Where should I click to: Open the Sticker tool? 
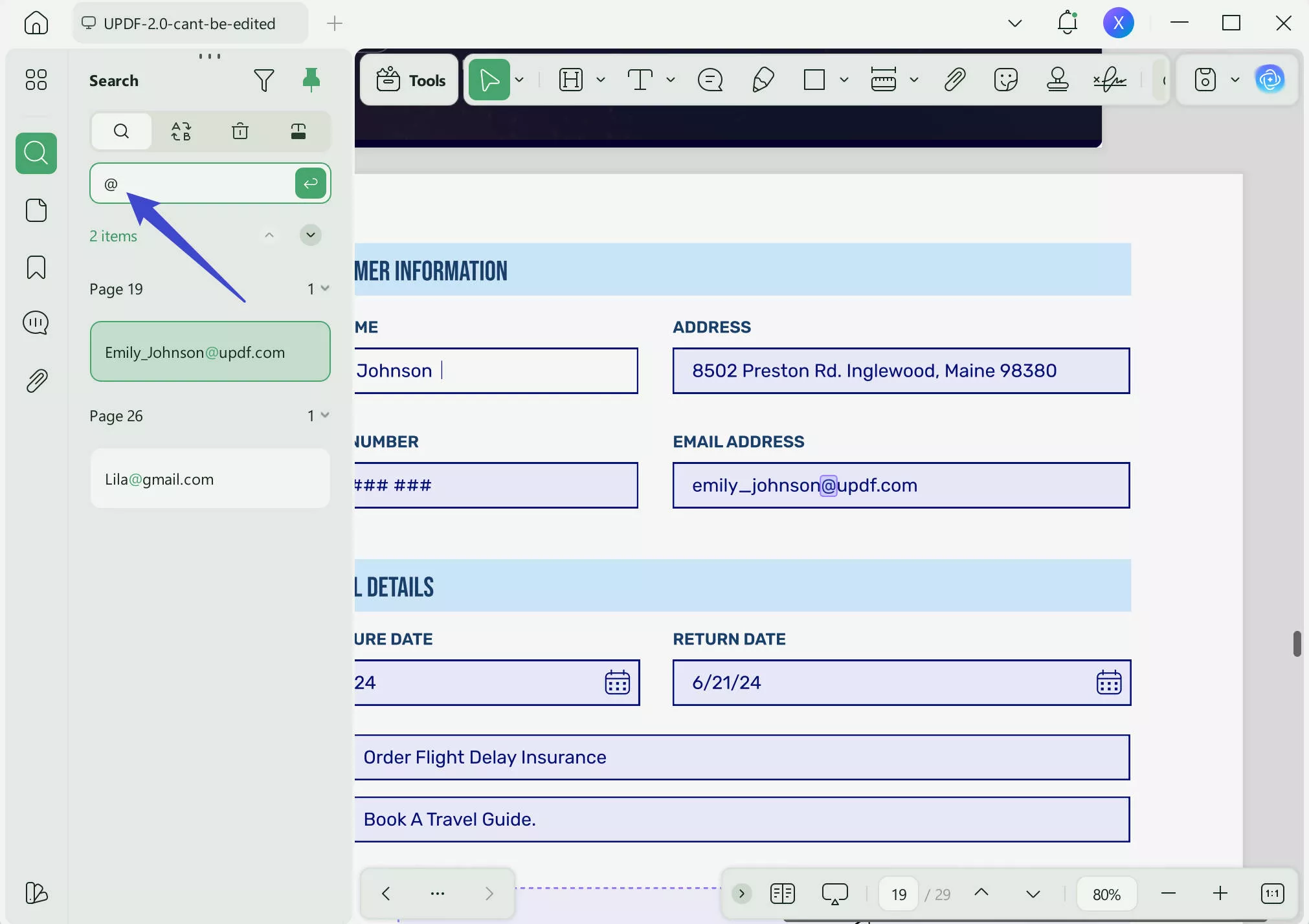[x=1005, y=79]
